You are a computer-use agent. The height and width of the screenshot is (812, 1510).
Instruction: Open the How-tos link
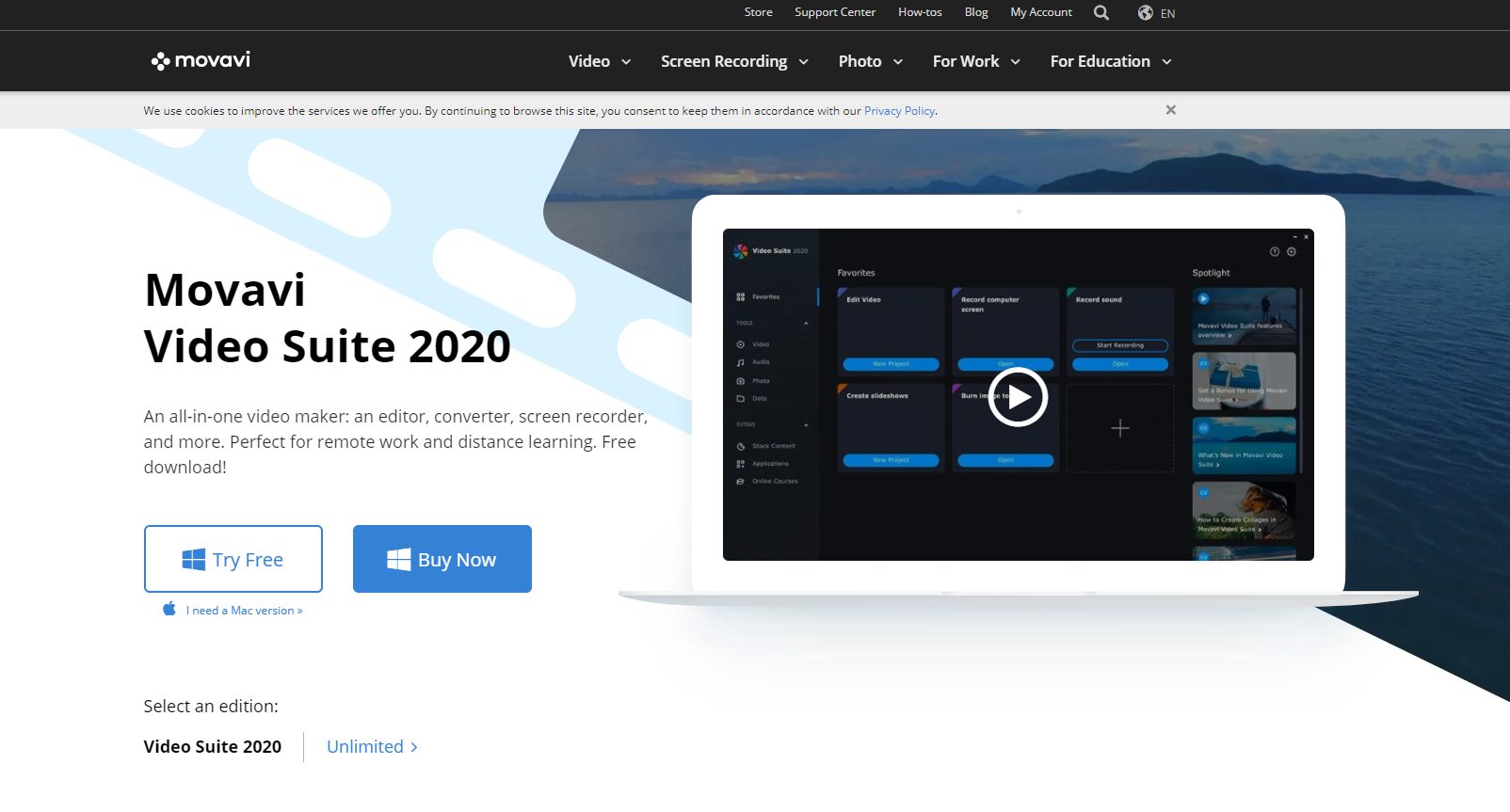tap(920, 12)
